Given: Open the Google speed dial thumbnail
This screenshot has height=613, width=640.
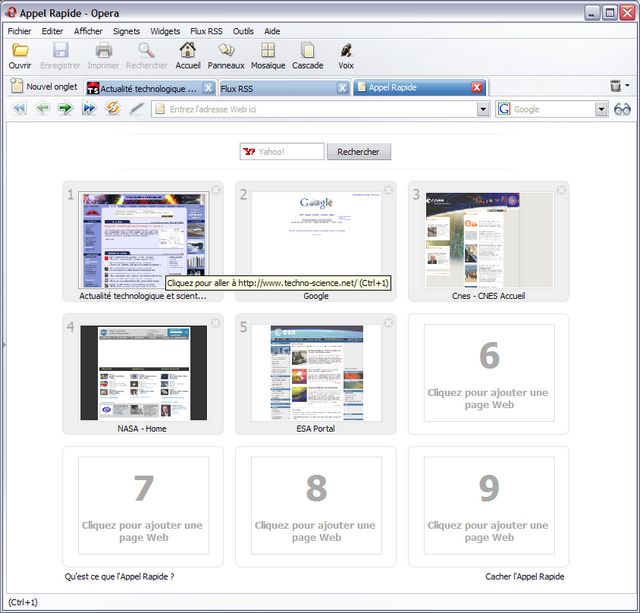Looking at the screenshot, I should [316, 240].
